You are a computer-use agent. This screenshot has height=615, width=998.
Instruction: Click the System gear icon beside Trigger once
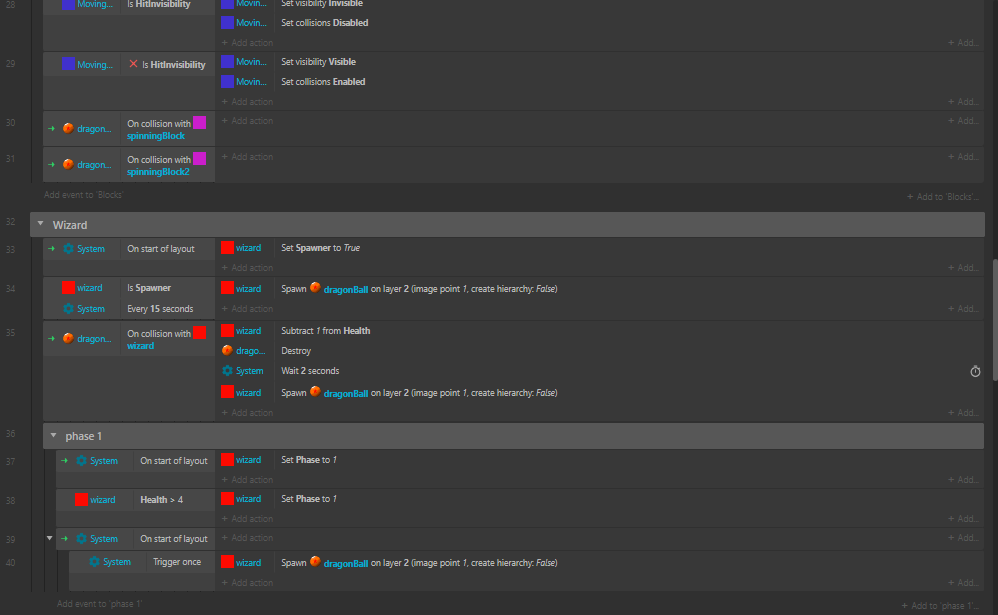(x=94, y=562)
